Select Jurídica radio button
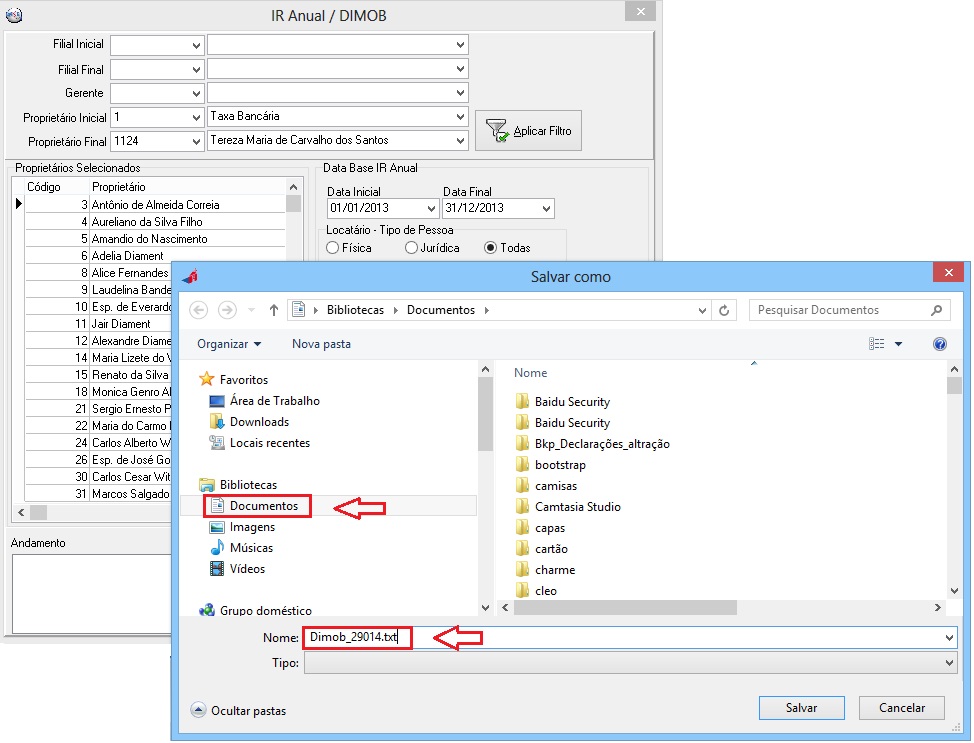 [411, 248]
